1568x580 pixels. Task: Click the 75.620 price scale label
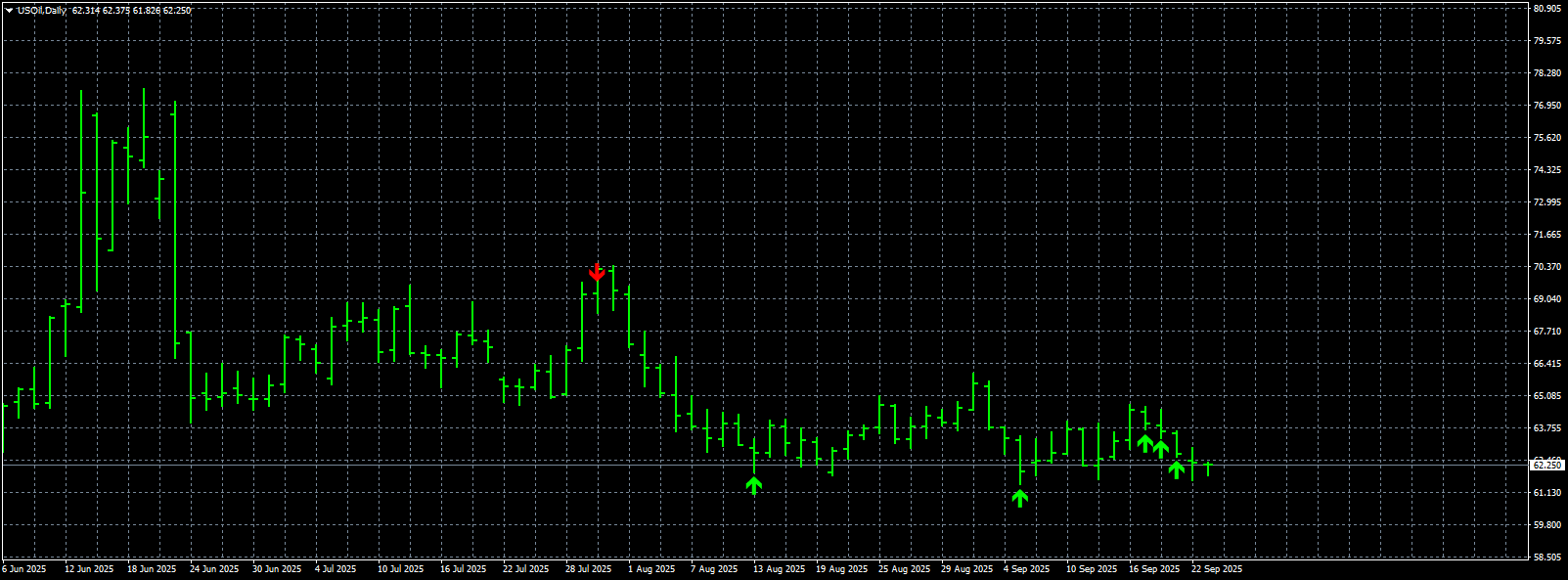(x=1546, y=137)
